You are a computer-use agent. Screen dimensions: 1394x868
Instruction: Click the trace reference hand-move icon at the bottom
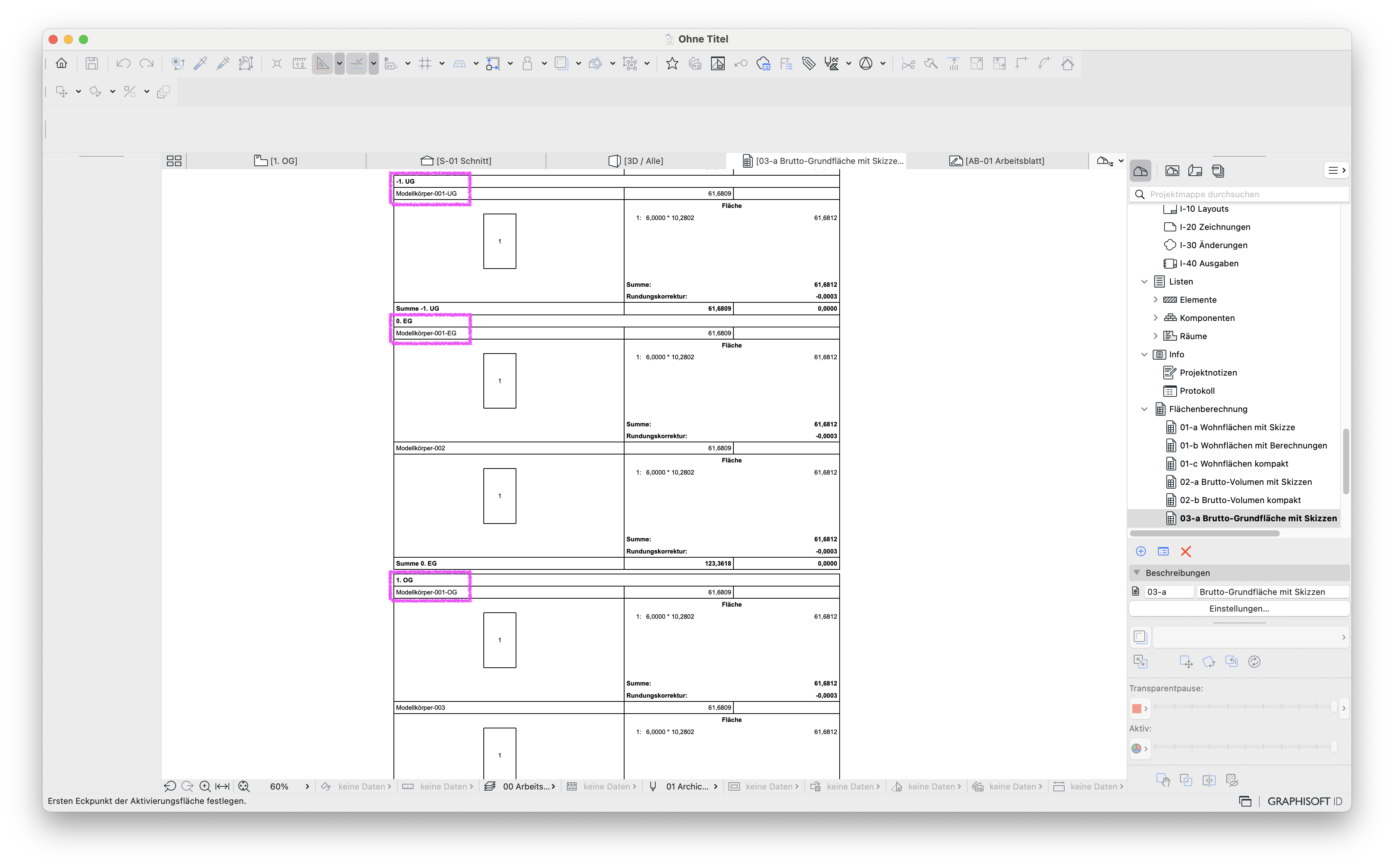pyautogui.click(x=1163, y=780)
